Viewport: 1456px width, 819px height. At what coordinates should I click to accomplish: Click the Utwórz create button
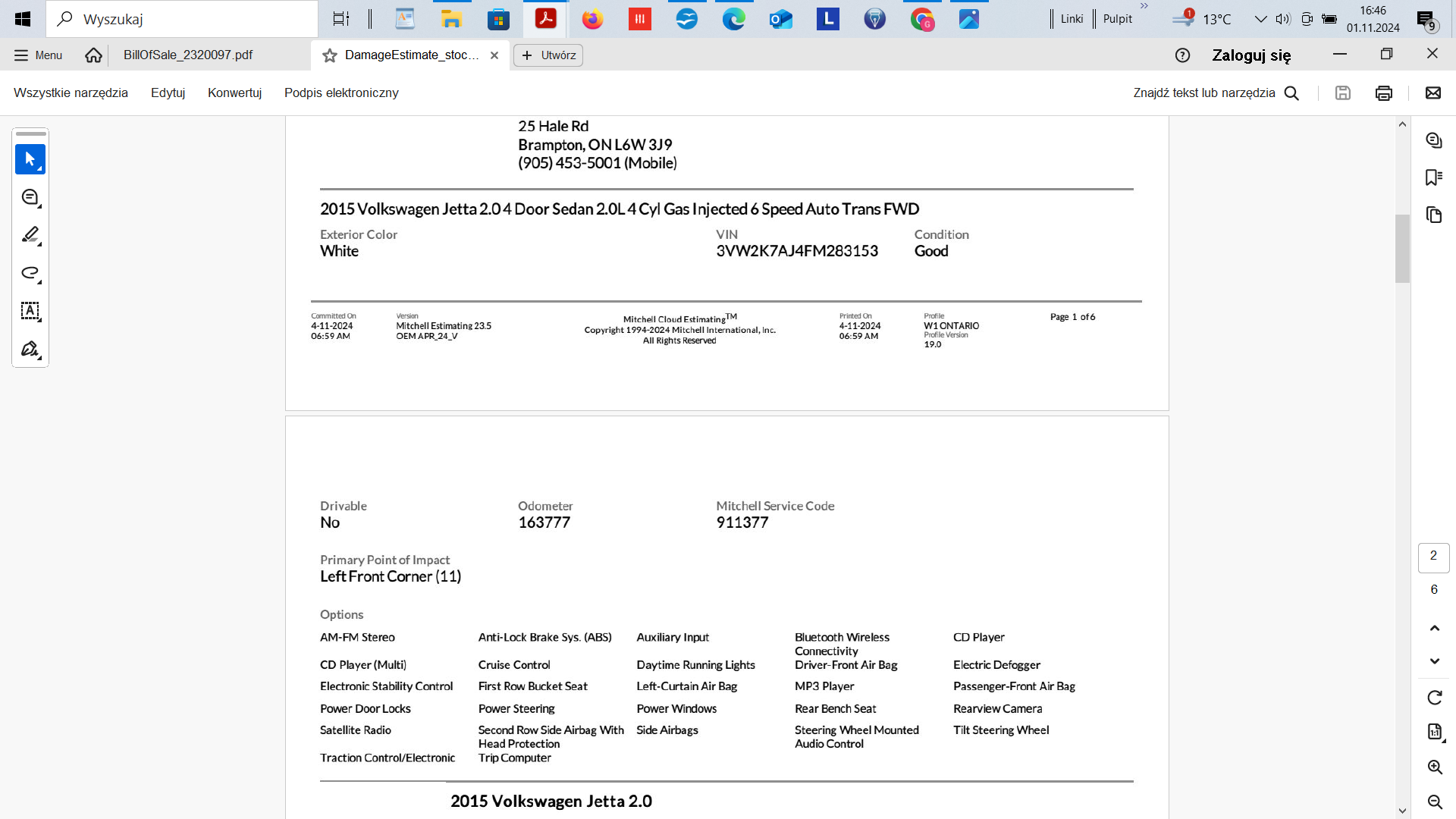(548, 55)
